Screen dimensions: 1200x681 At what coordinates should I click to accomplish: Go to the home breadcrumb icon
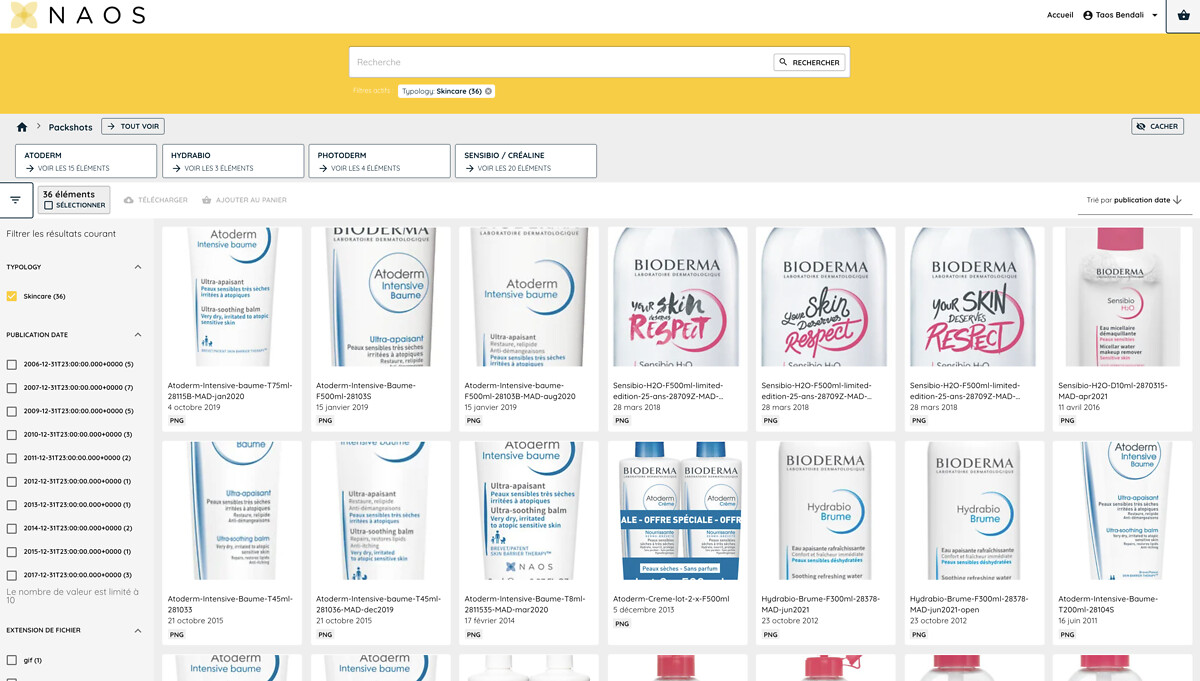pyautogui.click(x=22, y=127)
